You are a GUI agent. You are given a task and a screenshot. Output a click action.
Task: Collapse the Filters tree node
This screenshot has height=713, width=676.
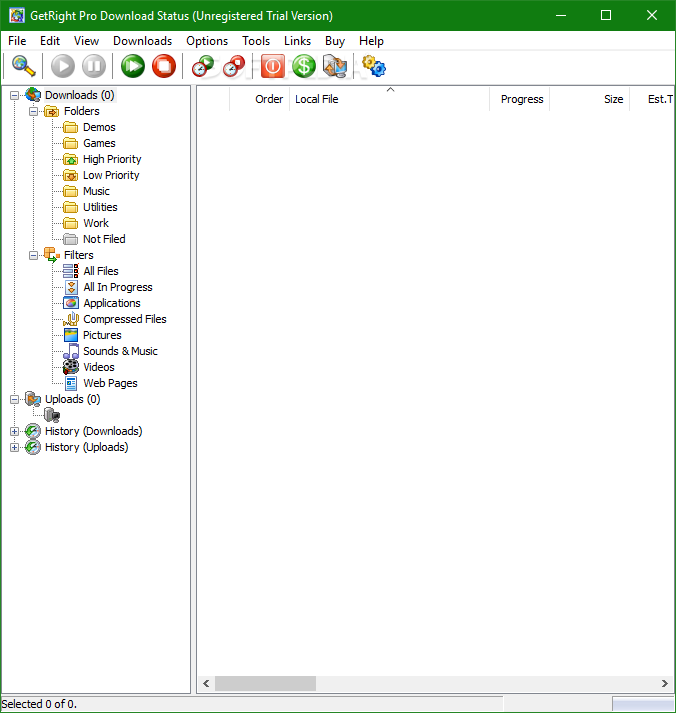coord(34,256)
